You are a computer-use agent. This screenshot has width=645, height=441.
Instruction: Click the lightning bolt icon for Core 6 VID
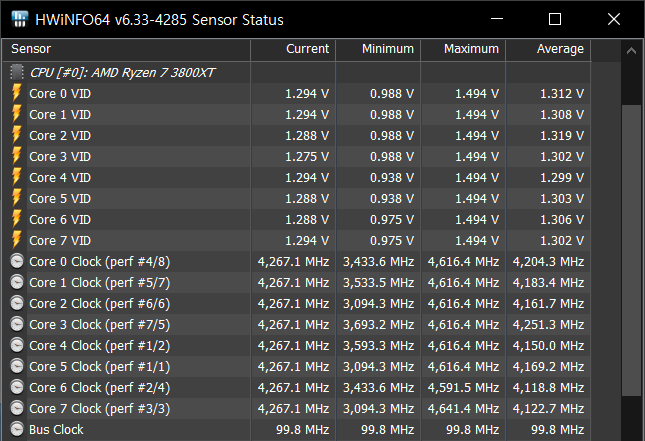click(17, 219)
